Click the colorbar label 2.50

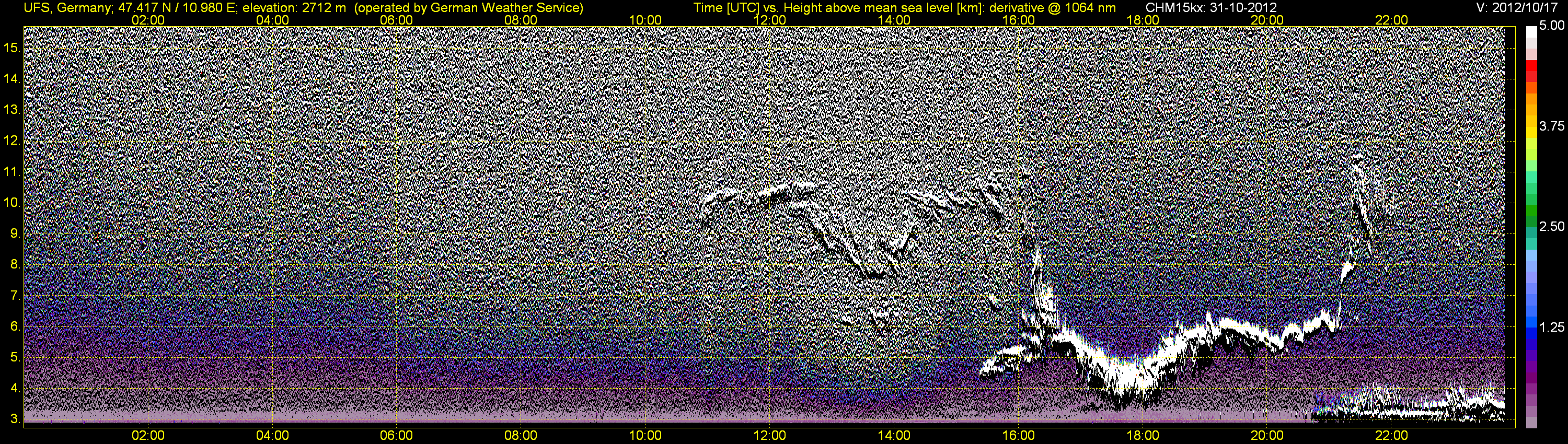coord(1552,226)
